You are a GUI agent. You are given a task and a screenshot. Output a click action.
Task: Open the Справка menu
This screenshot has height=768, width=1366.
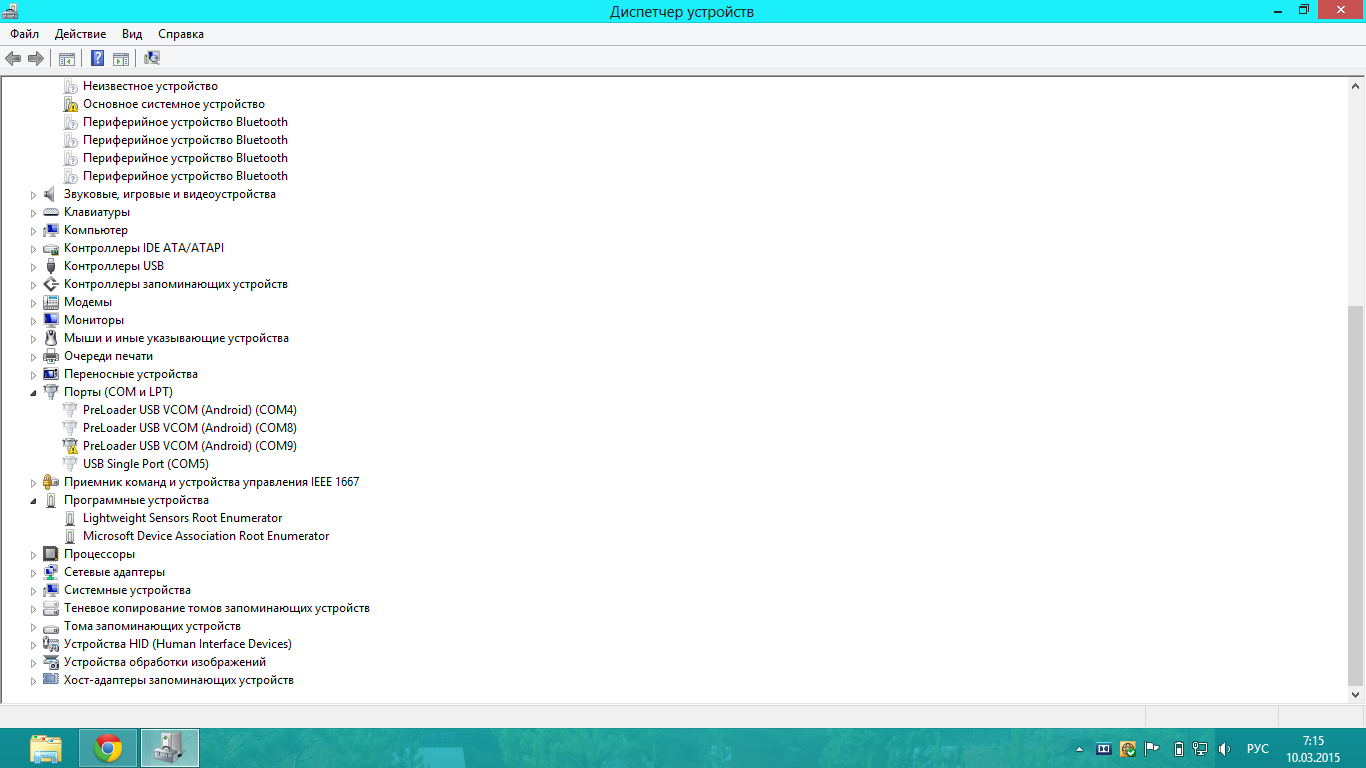tap(181, 34)
